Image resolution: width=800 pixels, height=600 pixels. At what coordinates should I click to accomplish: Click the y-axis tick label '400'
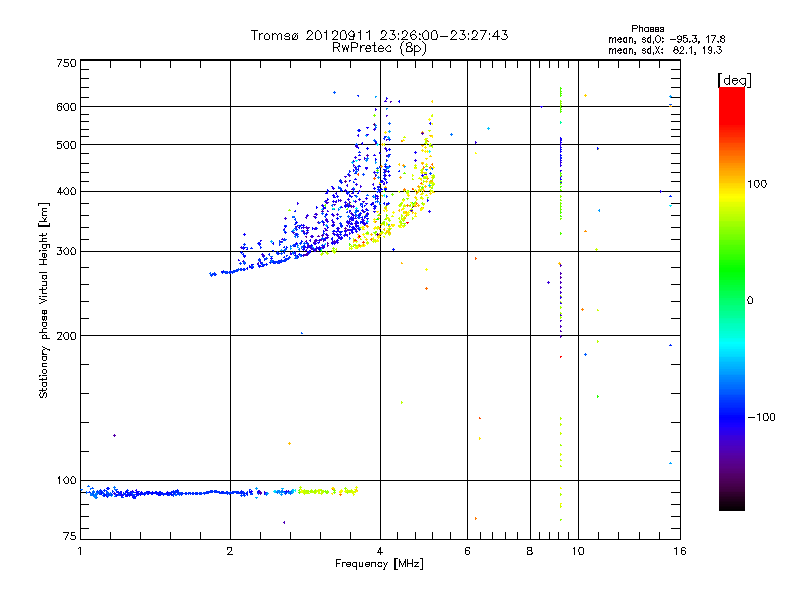[x=66, y=191]
